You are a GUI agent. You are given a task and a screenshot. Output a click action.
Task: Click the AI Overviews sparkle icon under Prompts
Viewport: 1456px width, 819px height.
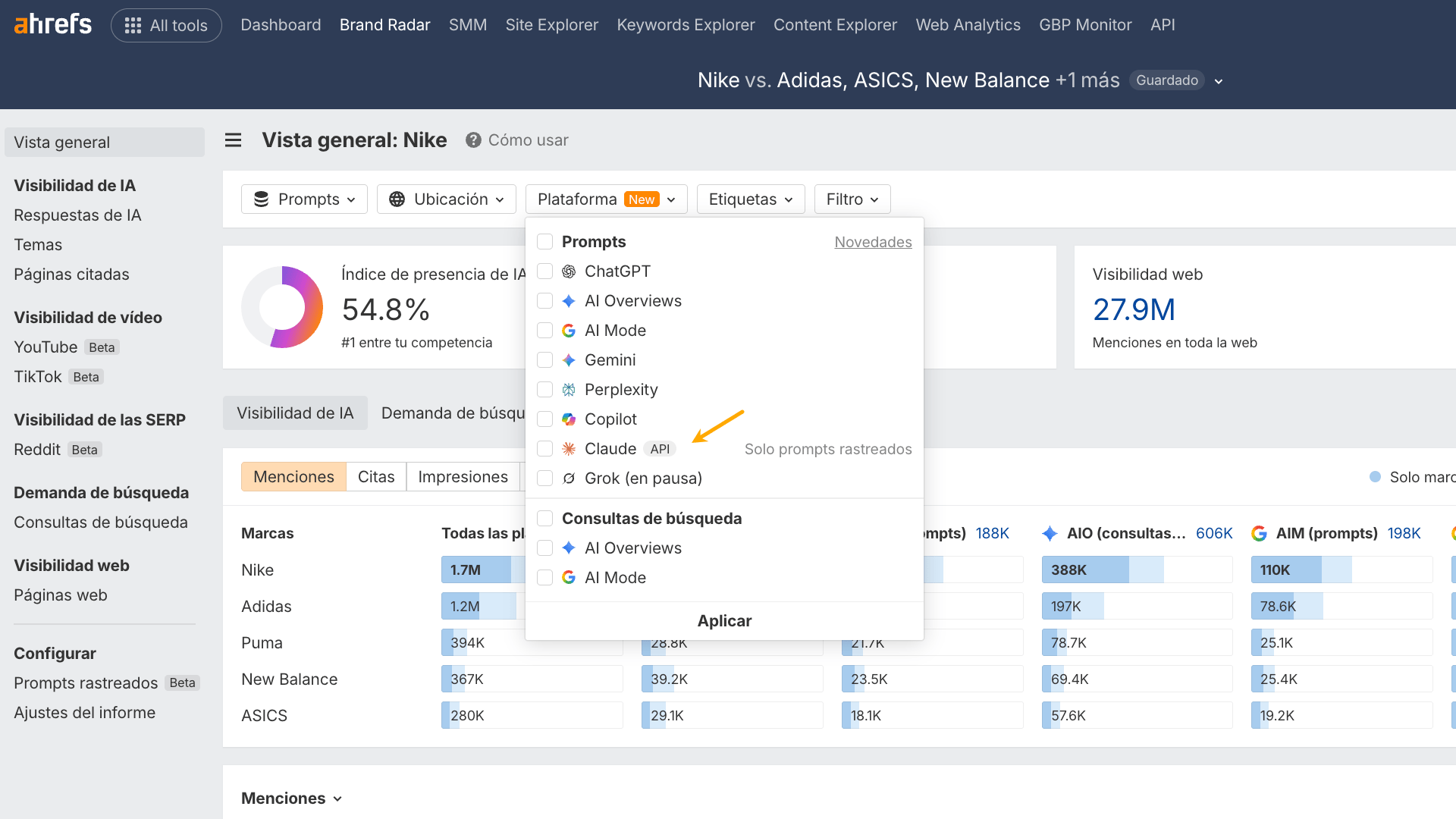coord(569,301)
